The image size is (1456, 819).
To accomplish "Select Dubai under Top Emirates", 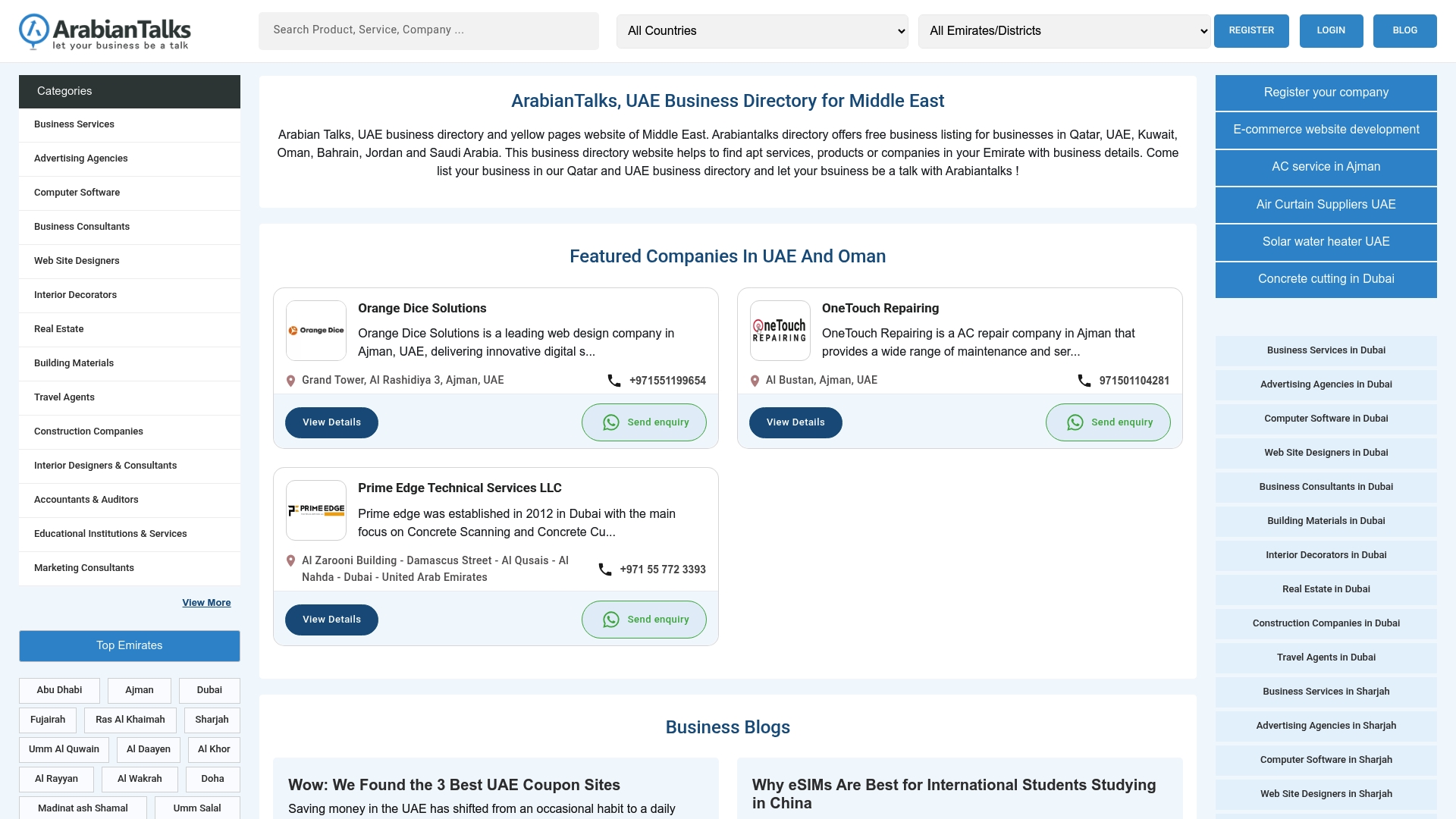I will tap(209, 690).
